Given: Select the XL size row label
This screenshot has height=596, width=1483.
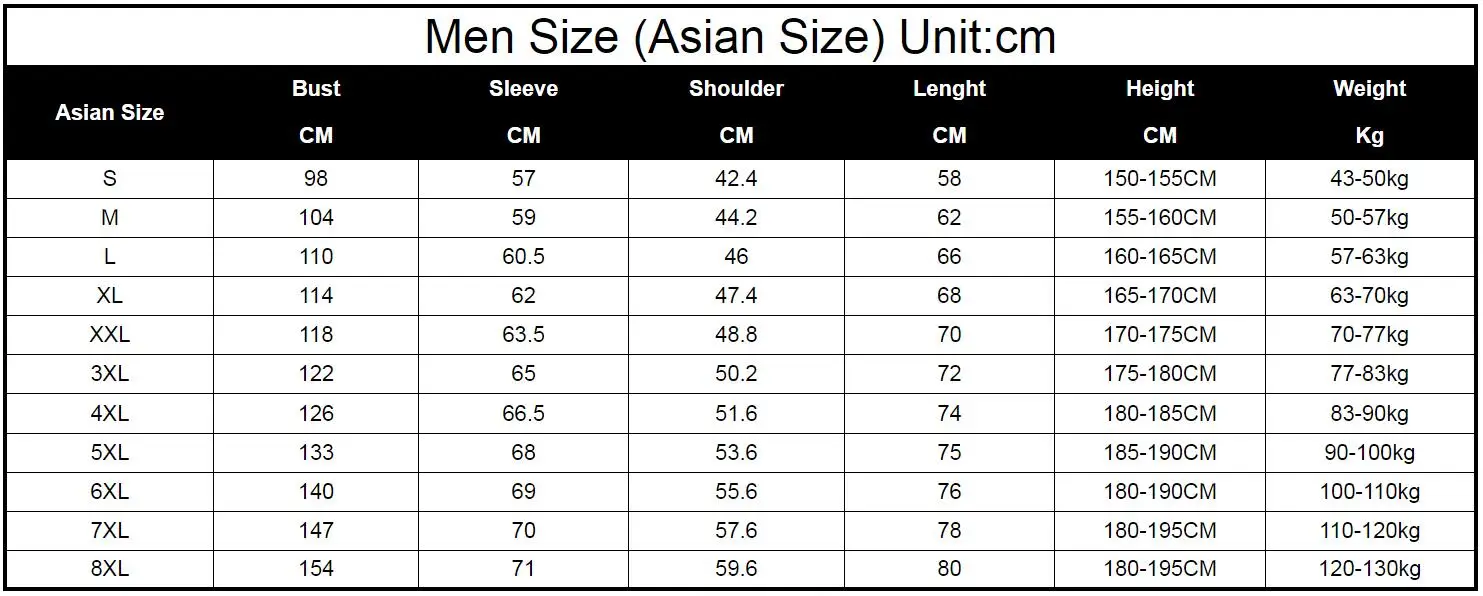Looking at the screenshot, I should click(109, 296).
